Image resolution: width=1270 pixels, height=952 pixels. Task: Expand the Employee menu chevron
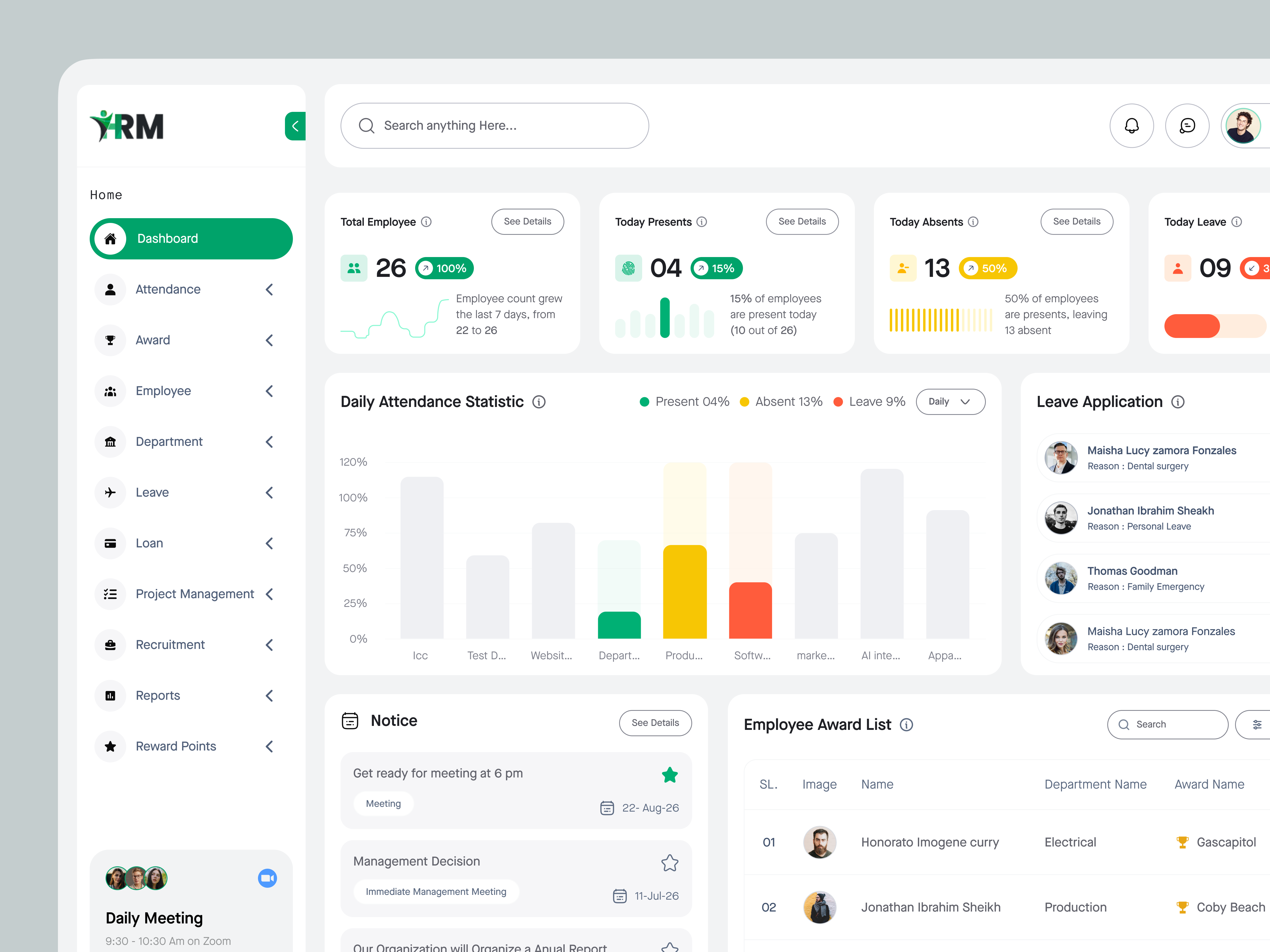point(269,391)
